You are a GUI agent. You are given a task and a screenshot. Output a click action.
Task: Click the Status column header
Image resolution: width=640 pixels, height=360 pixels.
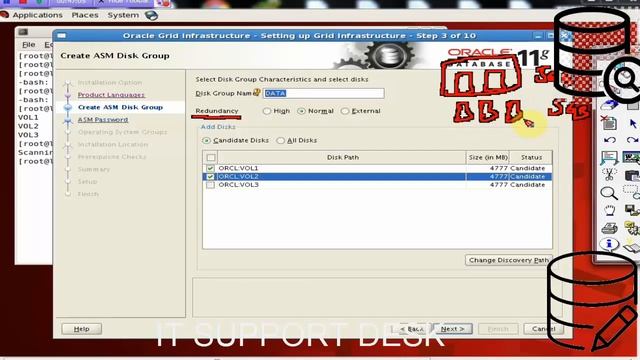pos(531,158)
